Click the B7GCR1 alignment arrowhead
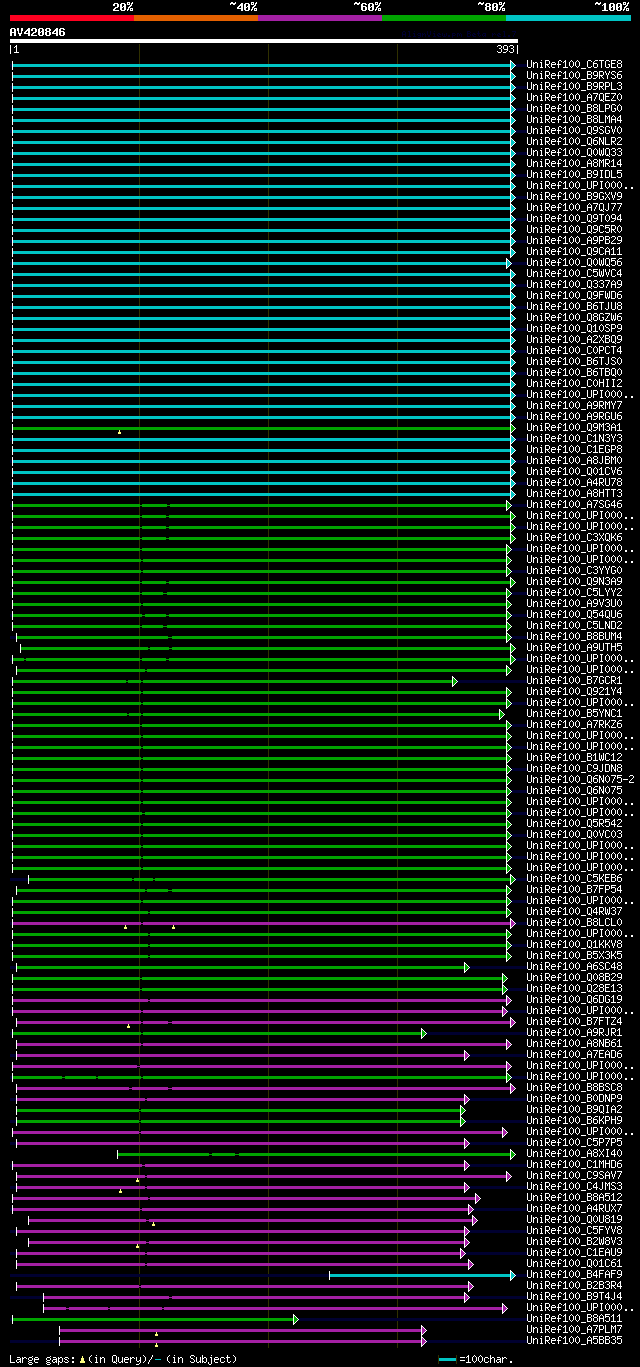The width and height of the screenshot is (640, 1367). click(x=455, y=681)
